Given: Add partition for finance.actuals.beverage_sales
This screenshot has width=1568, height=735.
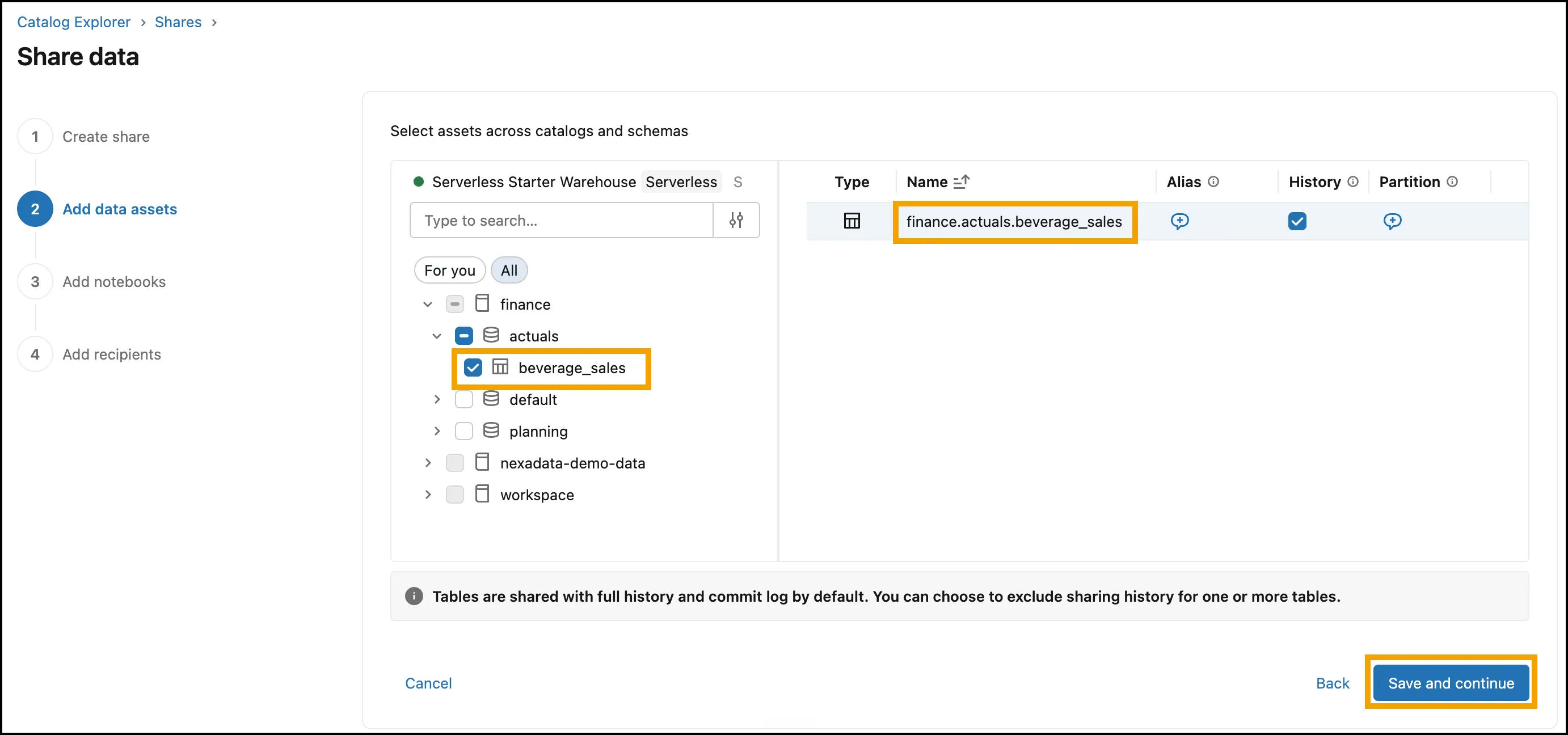Looking at the screenshot, I should coord(1392,221).
